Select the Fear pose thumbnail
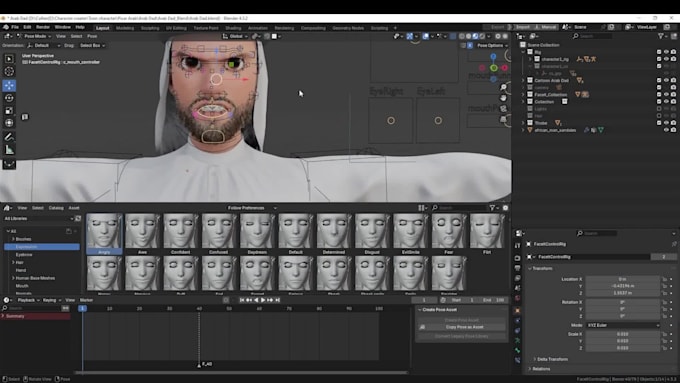The width and height of the screenshot is (680, 383). [x=448, y=233]
